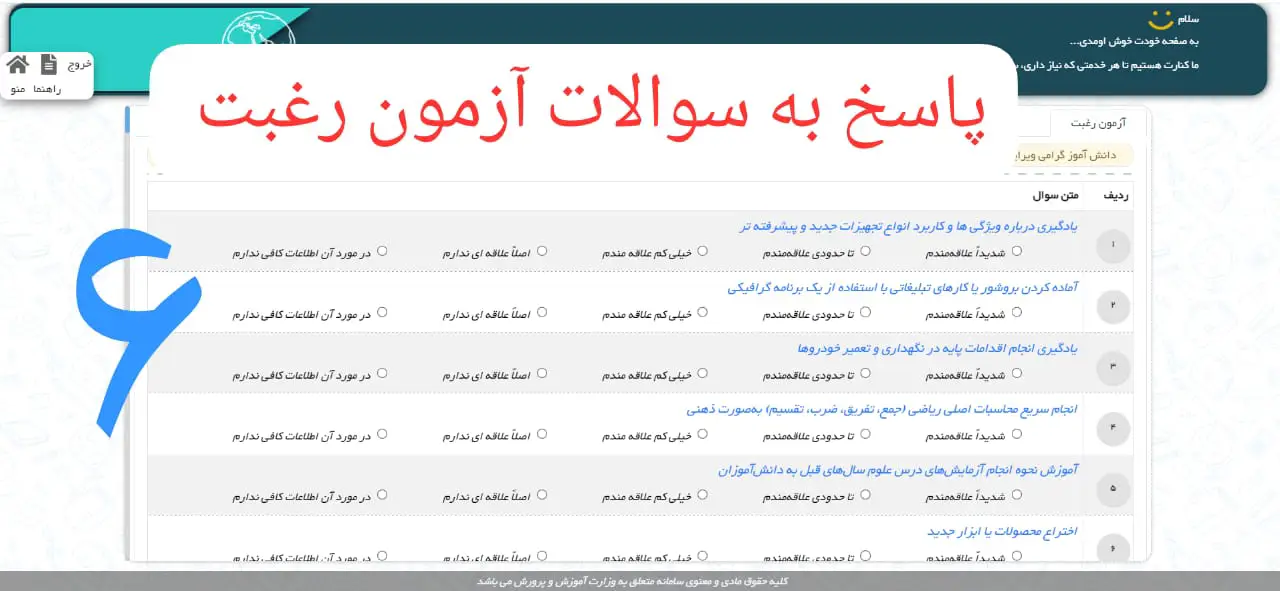Image resolution: width=1280 pixels, height=591 pixels.
Task: Select شدیداً علاقه‌مندم for question 6
Action: pos(1016,557)
